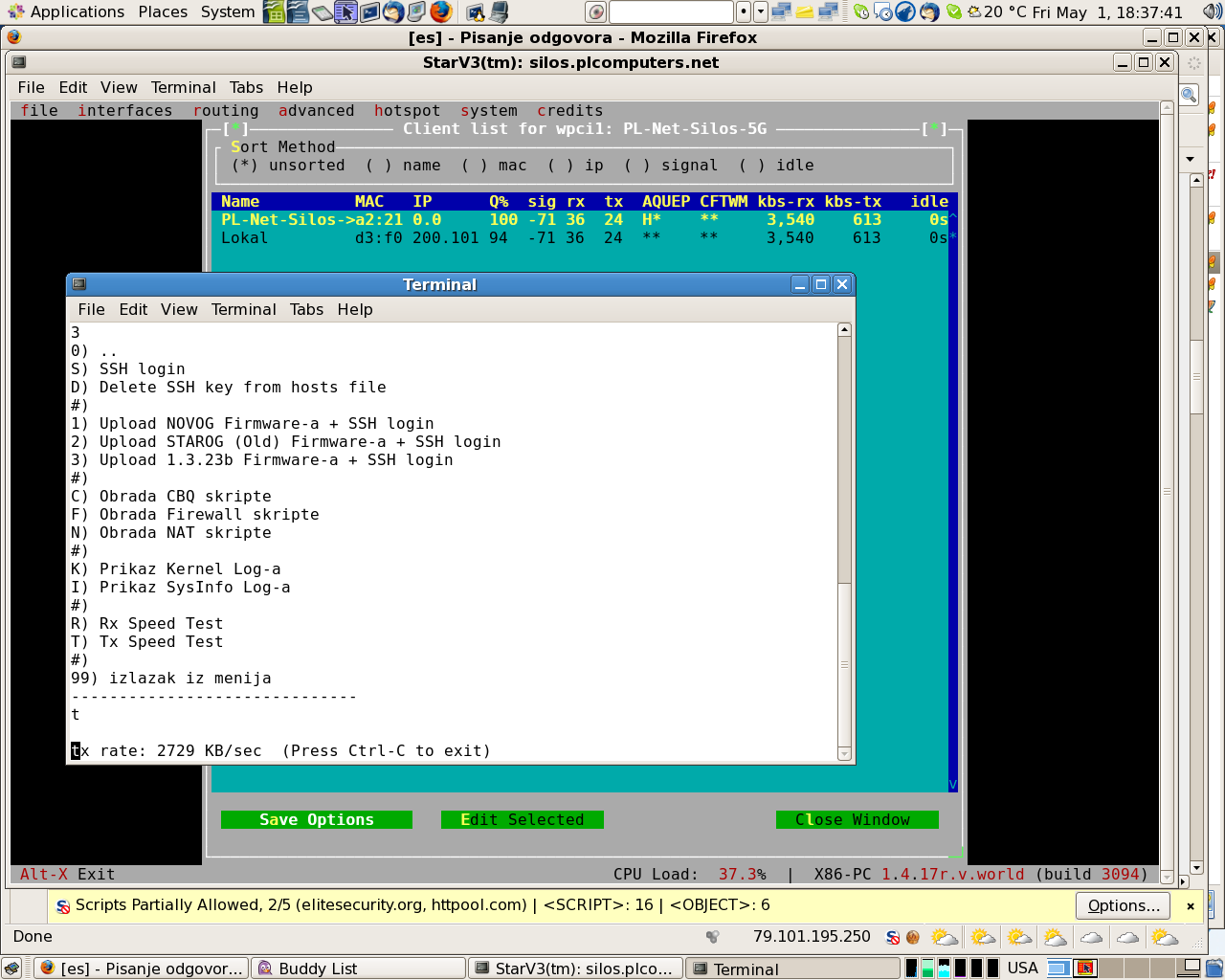Click the Save Options button
This screenshot has width=1225, height=980.
[317, 820]
